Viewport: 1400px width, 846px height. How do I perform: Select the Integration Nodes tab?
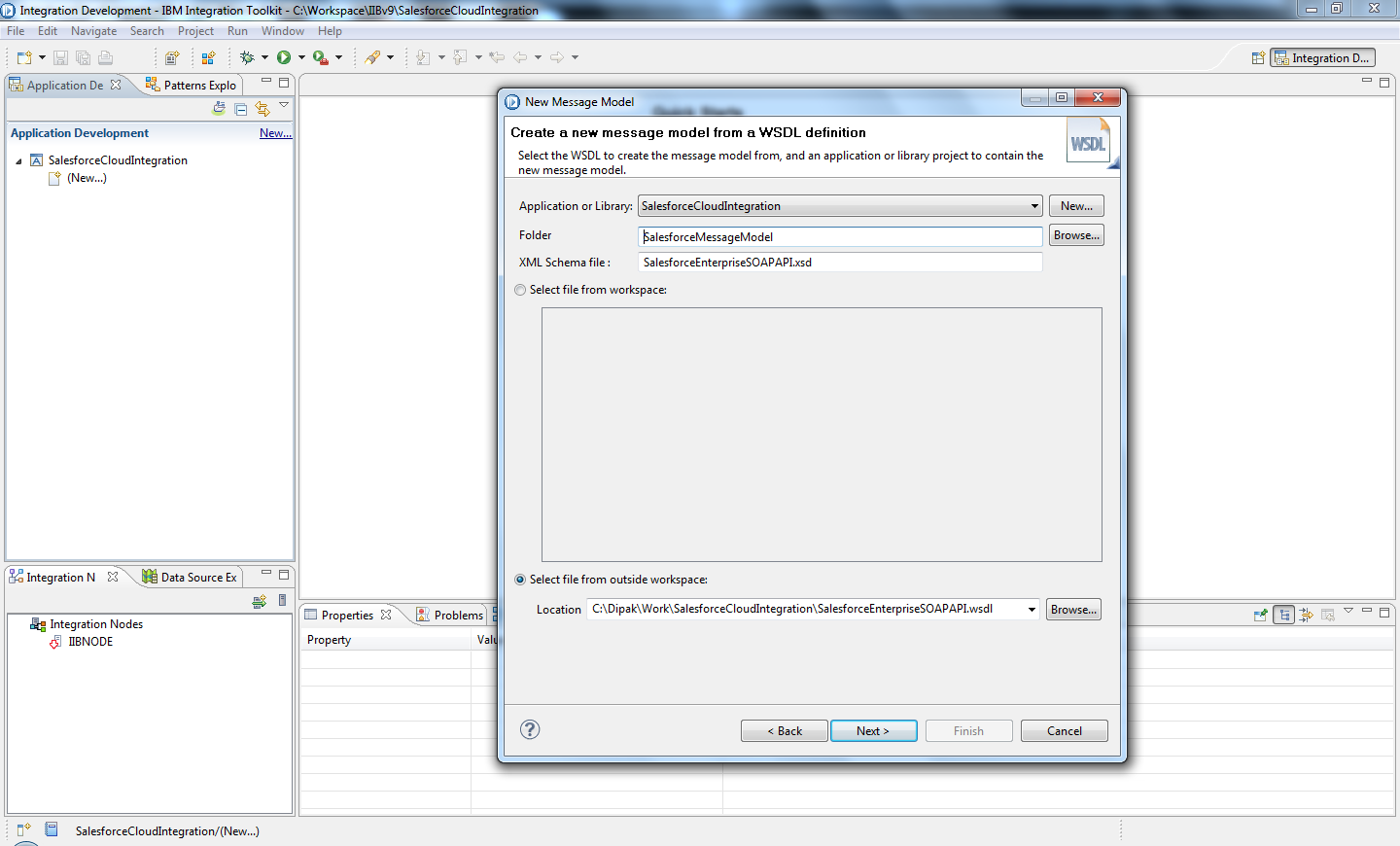61,578
